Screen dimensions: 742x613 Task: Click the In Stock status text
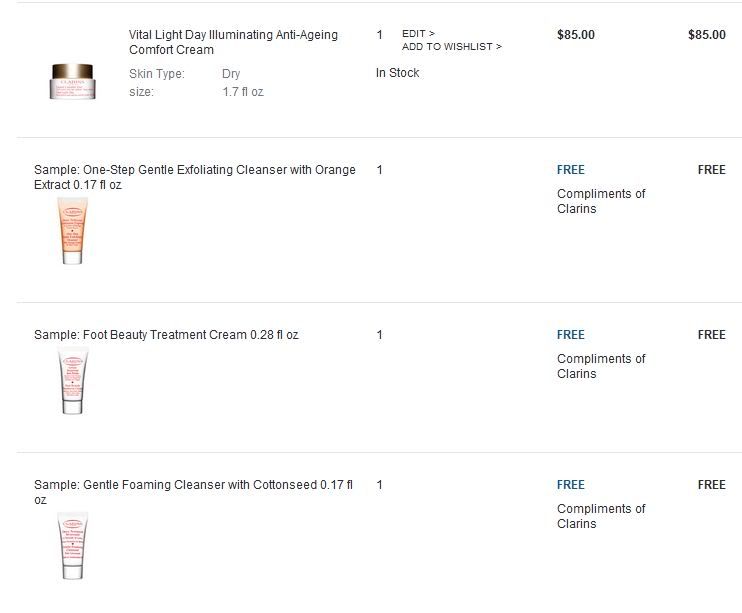(x=397, y=73)
